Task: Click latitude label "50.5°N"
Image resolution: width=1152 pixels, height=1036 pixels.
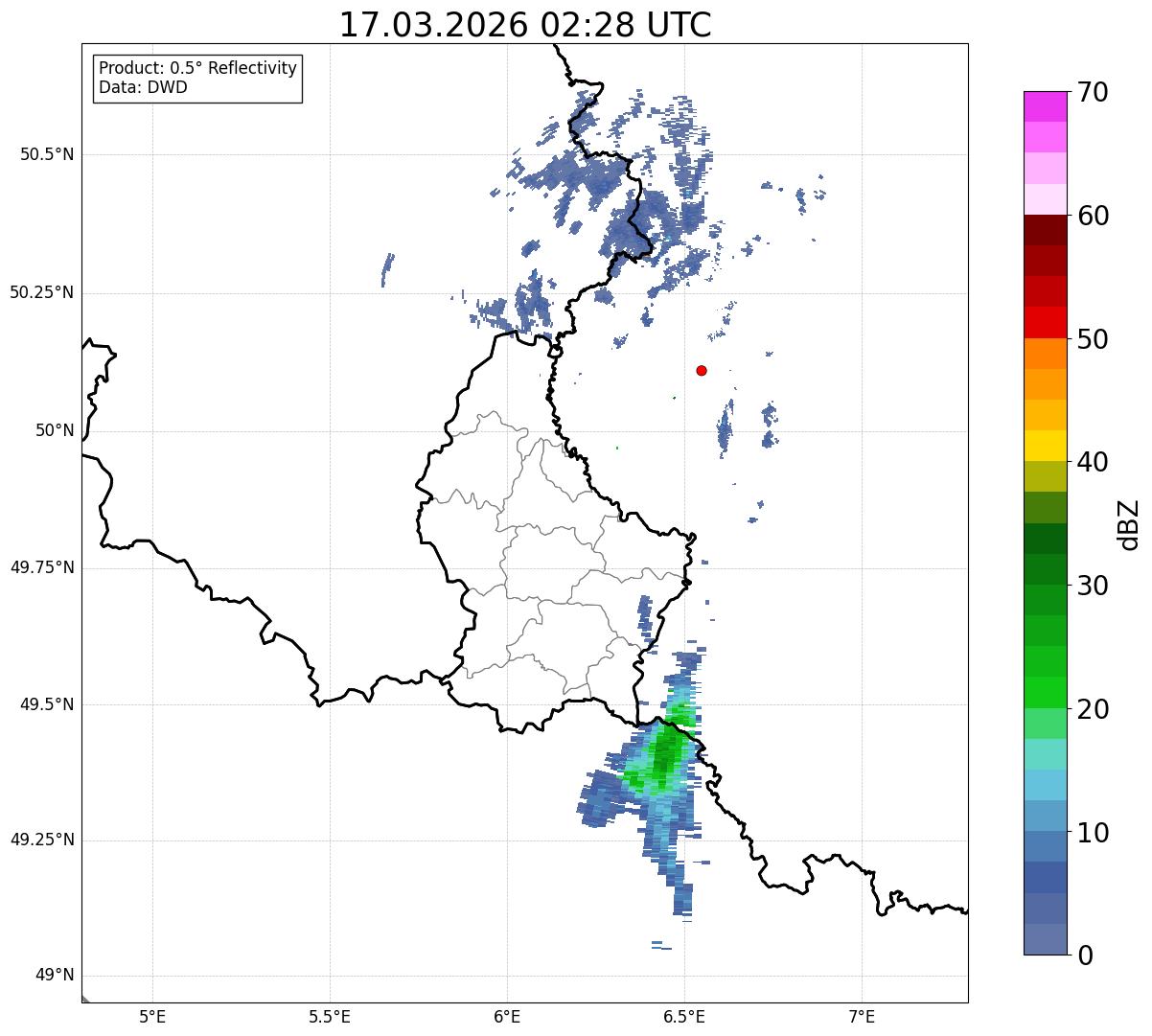Action: pyautogui.click(x=46, y=155)
